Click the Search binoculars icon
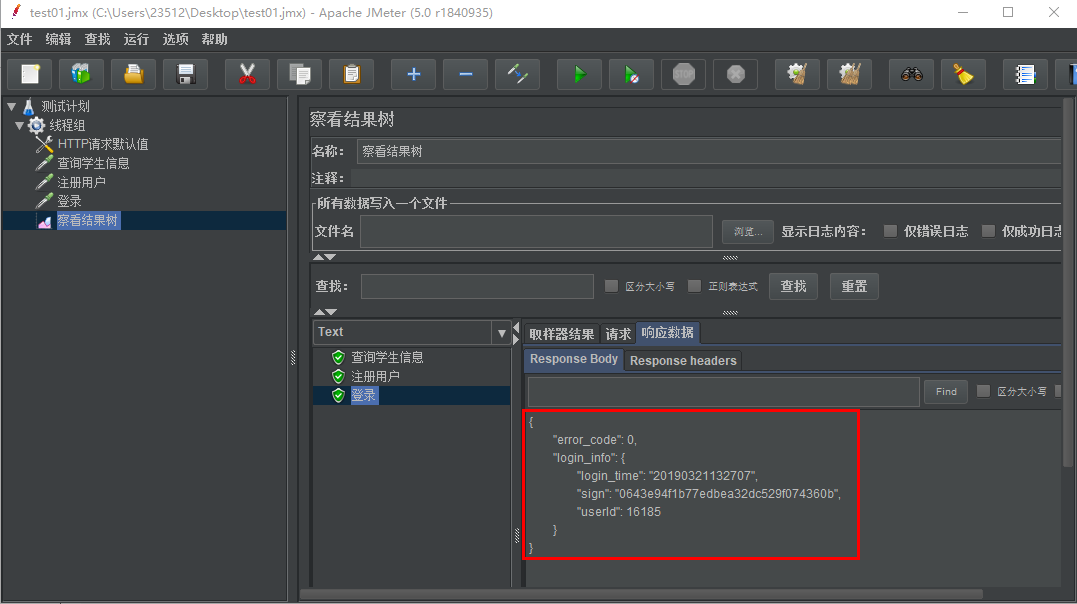Image resolution: width=1077 pixels, height=604 pixels. tap(911, 74)
